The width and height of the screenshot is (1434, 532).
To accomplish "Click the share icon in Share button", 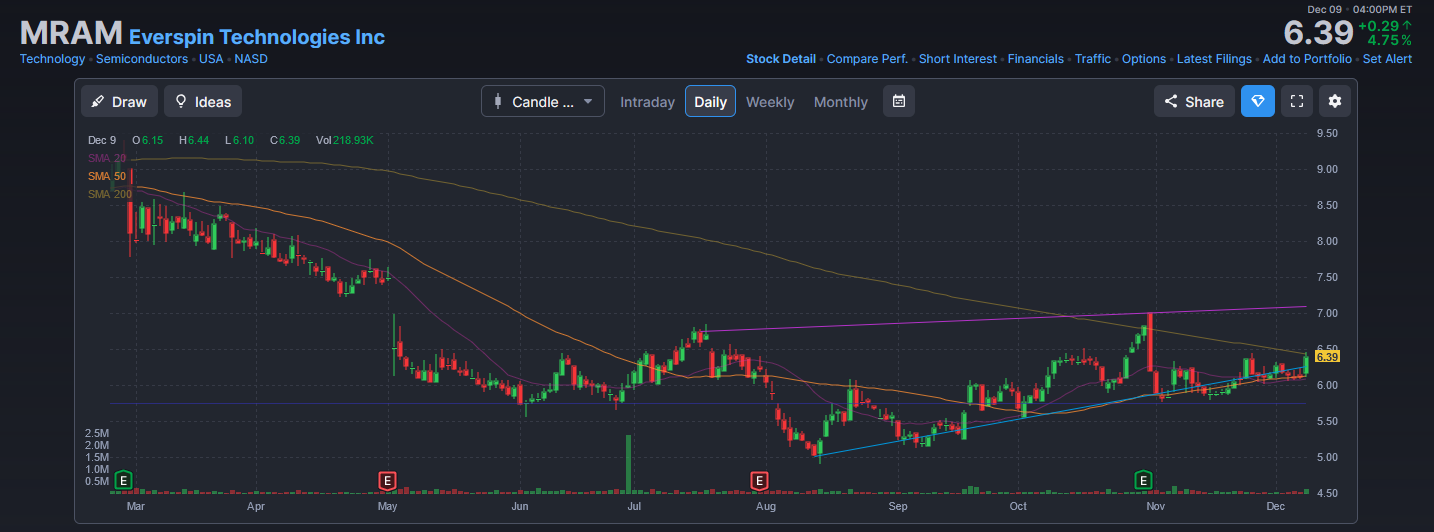I will (1171, 101).
